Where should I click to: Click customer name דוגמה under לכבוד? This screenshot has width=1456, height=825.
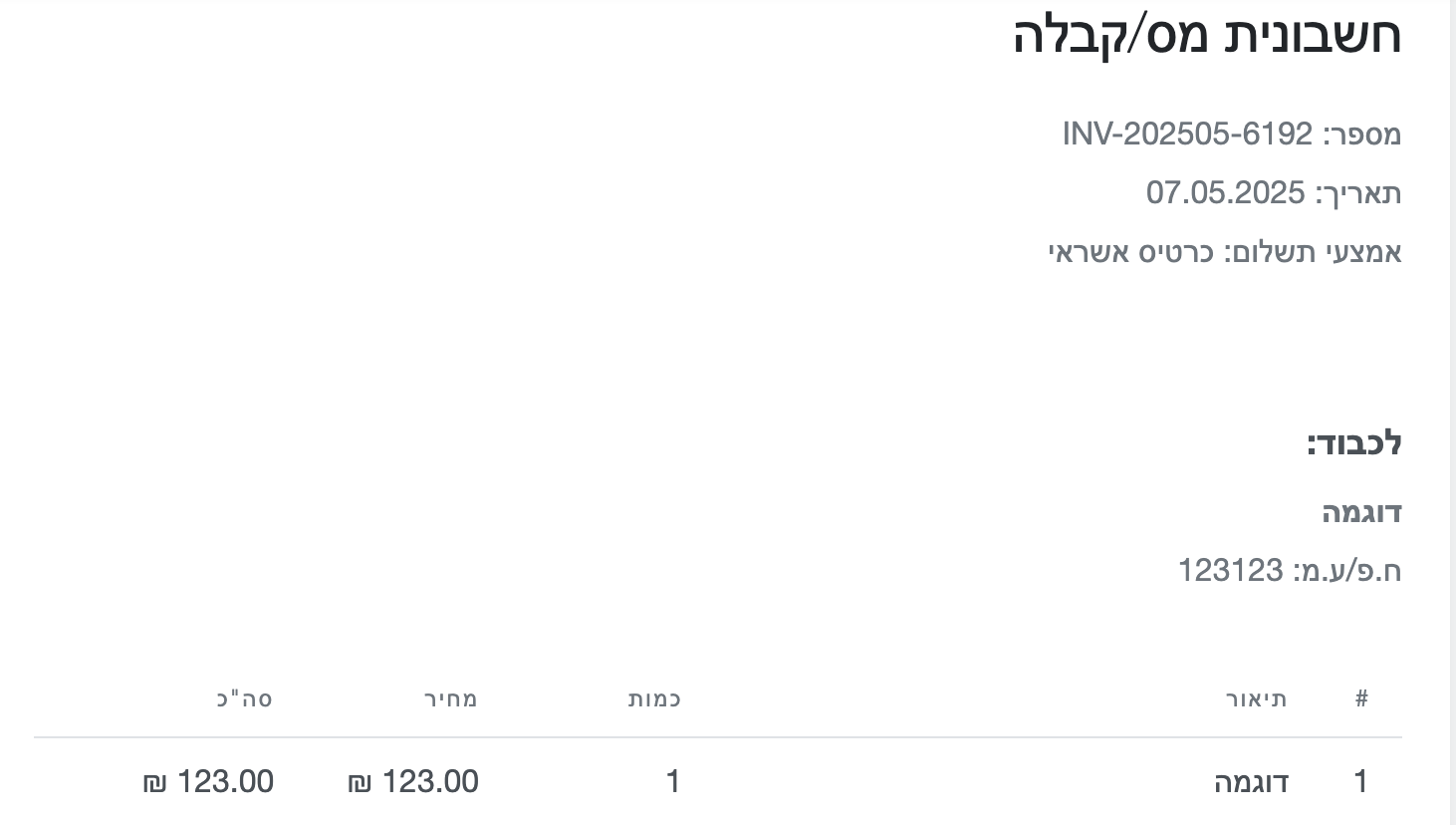click(1361, 512)
